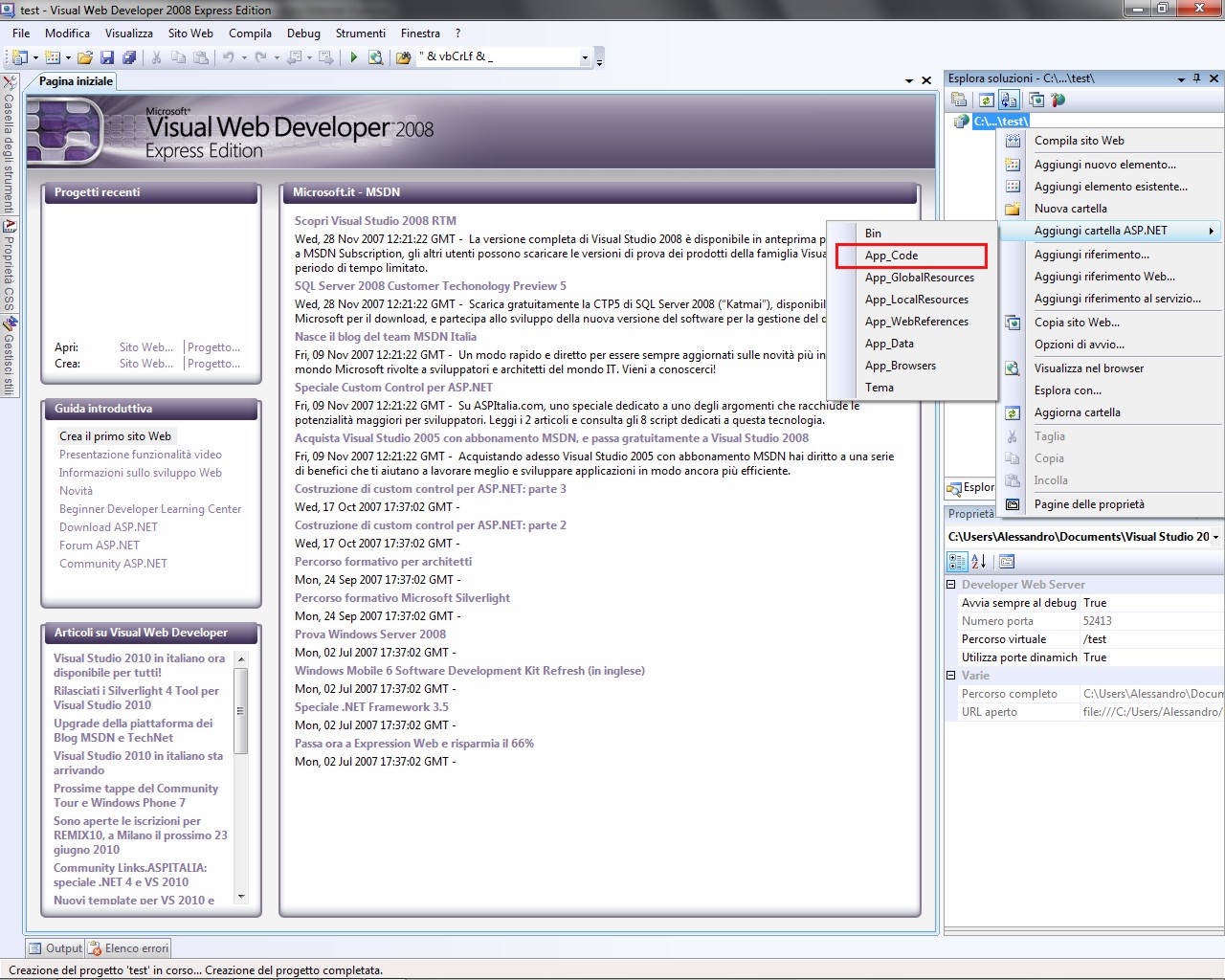Open the Esplora soluzioni window position dropdown
Viewport: 1225px width, 980px height.
pos(1181,78)
